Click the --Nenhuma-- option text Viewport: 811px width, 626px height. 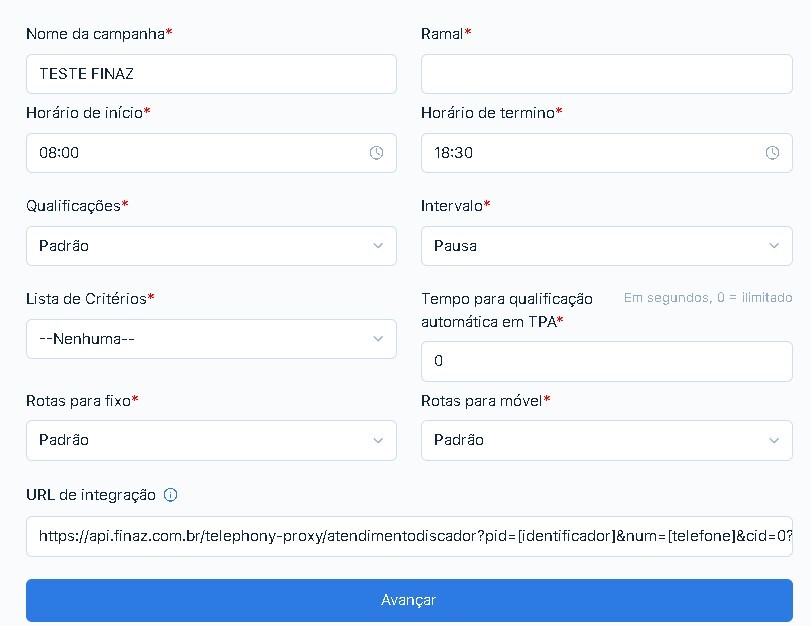(x=87, y=339)
